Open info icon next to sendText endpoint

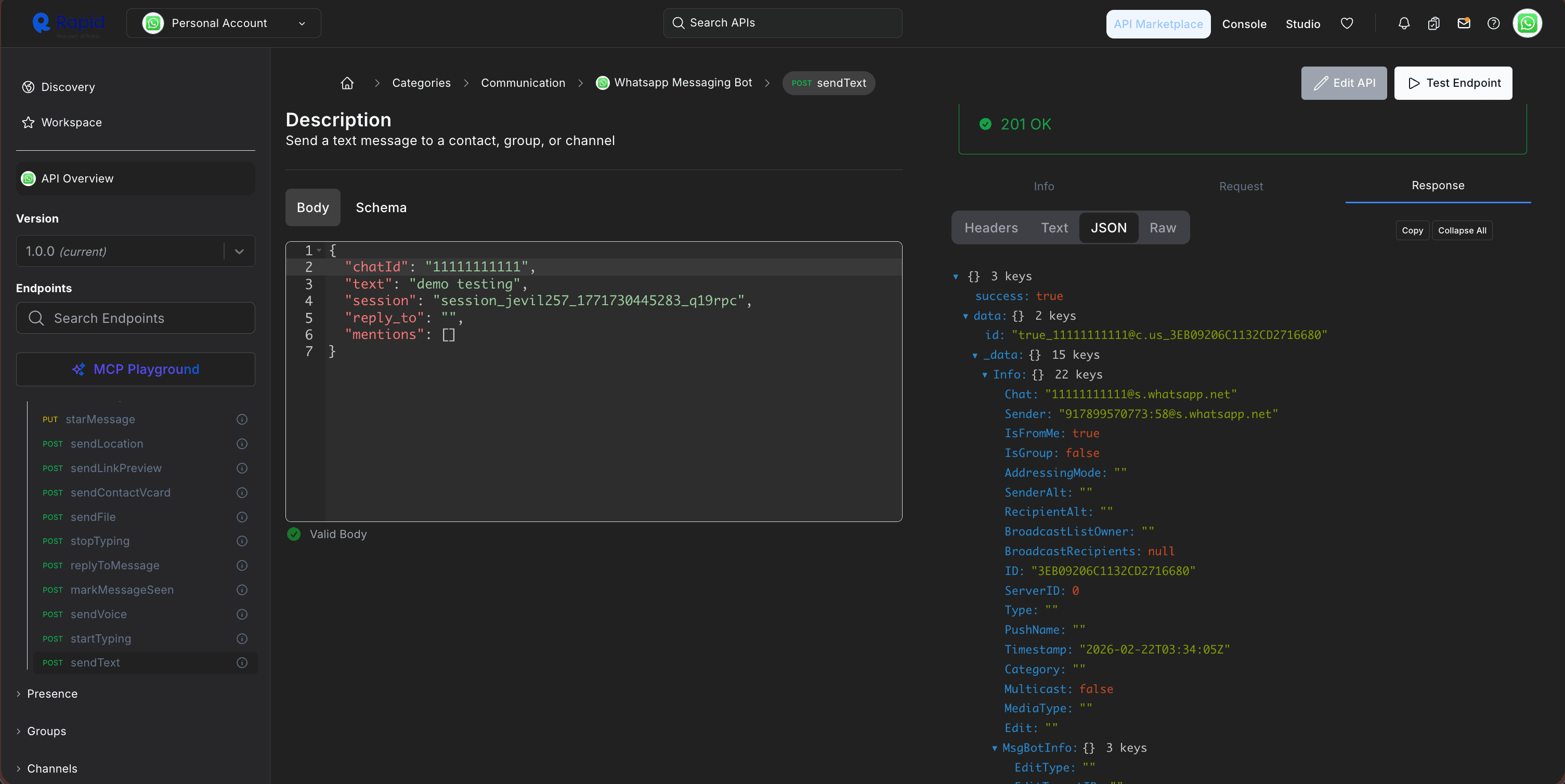242,662
